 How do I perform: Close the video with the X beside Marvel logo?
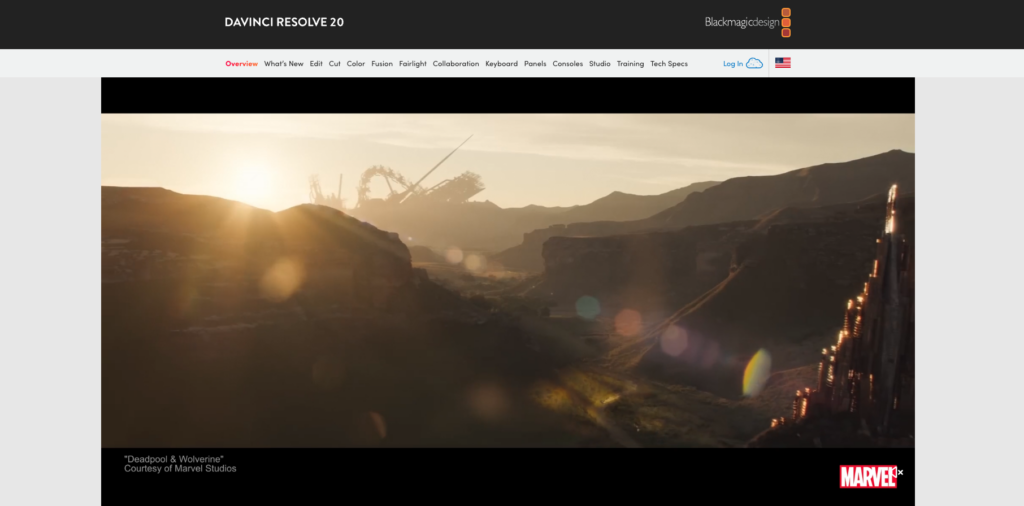coord(900,472)
